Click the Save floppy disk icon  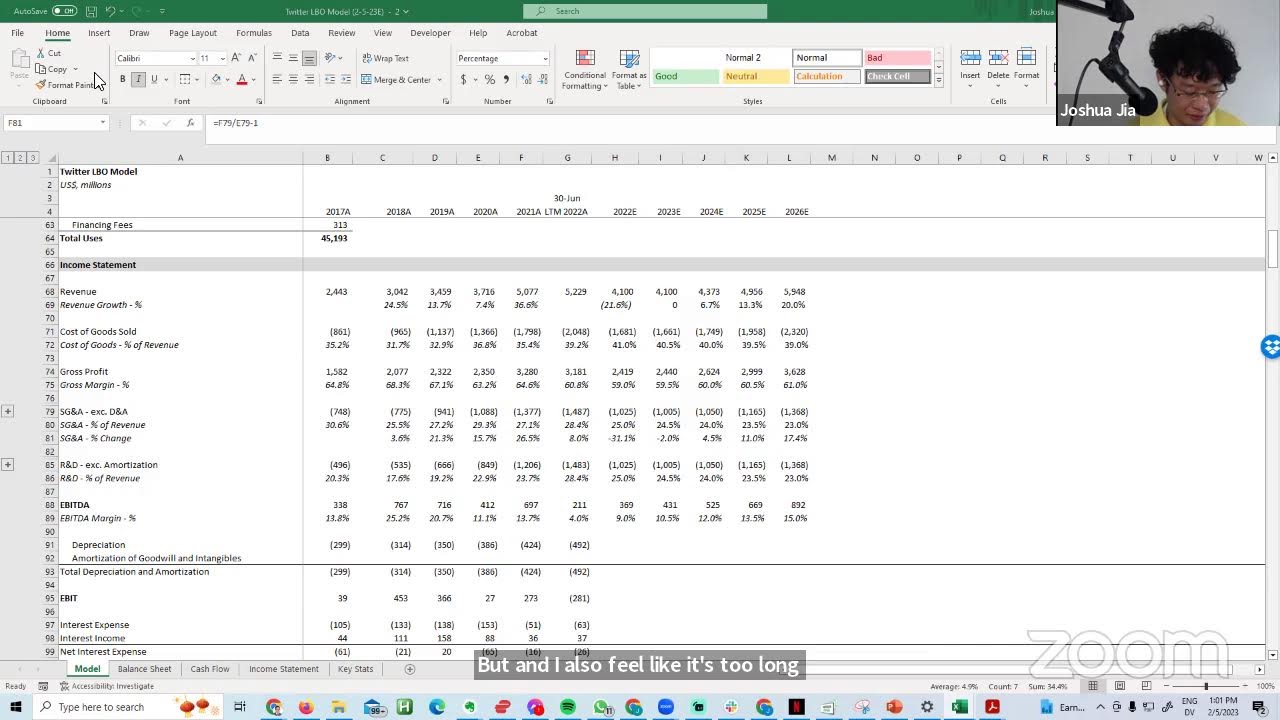(x=91, y=11)
